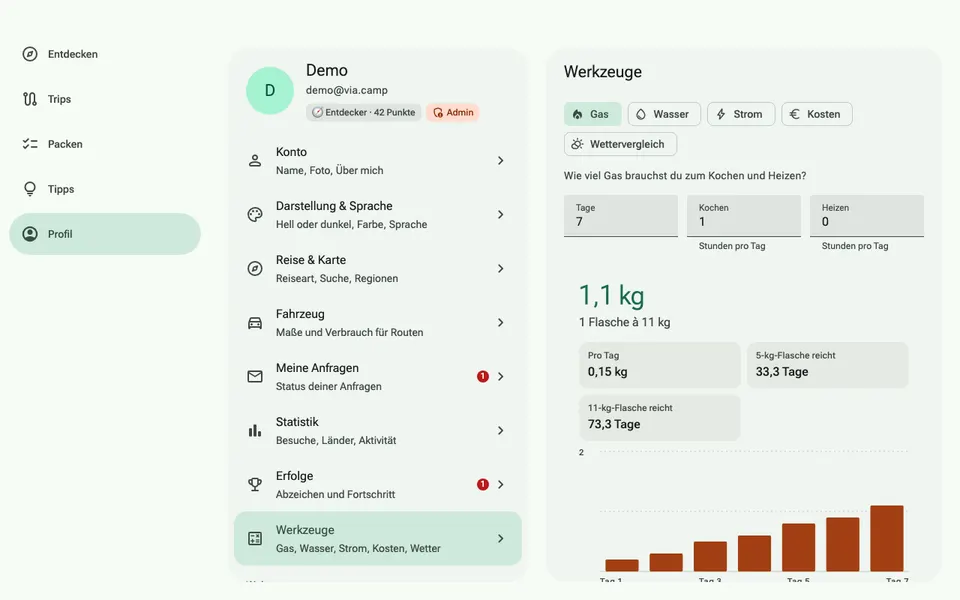Screen dimensions: 960x600
Task: Click the Konto person icon
Action: [x=255, y=160]
